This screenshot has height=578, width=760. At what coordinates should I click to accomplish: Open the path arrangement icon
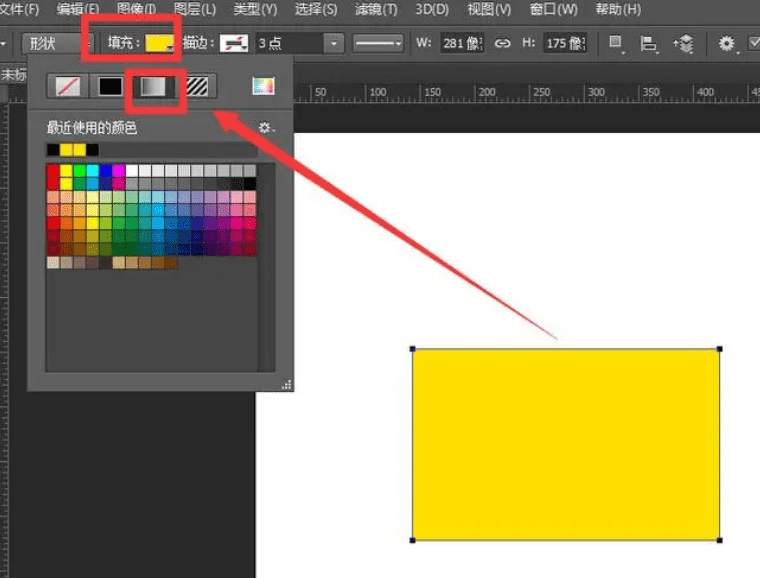click(683, 44)
